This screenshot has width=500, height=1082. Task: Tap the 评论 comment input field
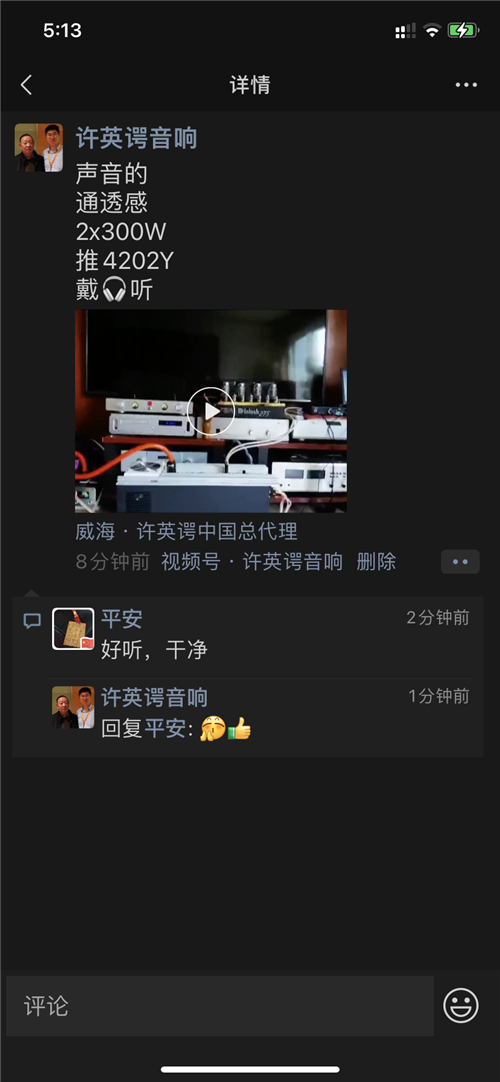click(220, 1005)
